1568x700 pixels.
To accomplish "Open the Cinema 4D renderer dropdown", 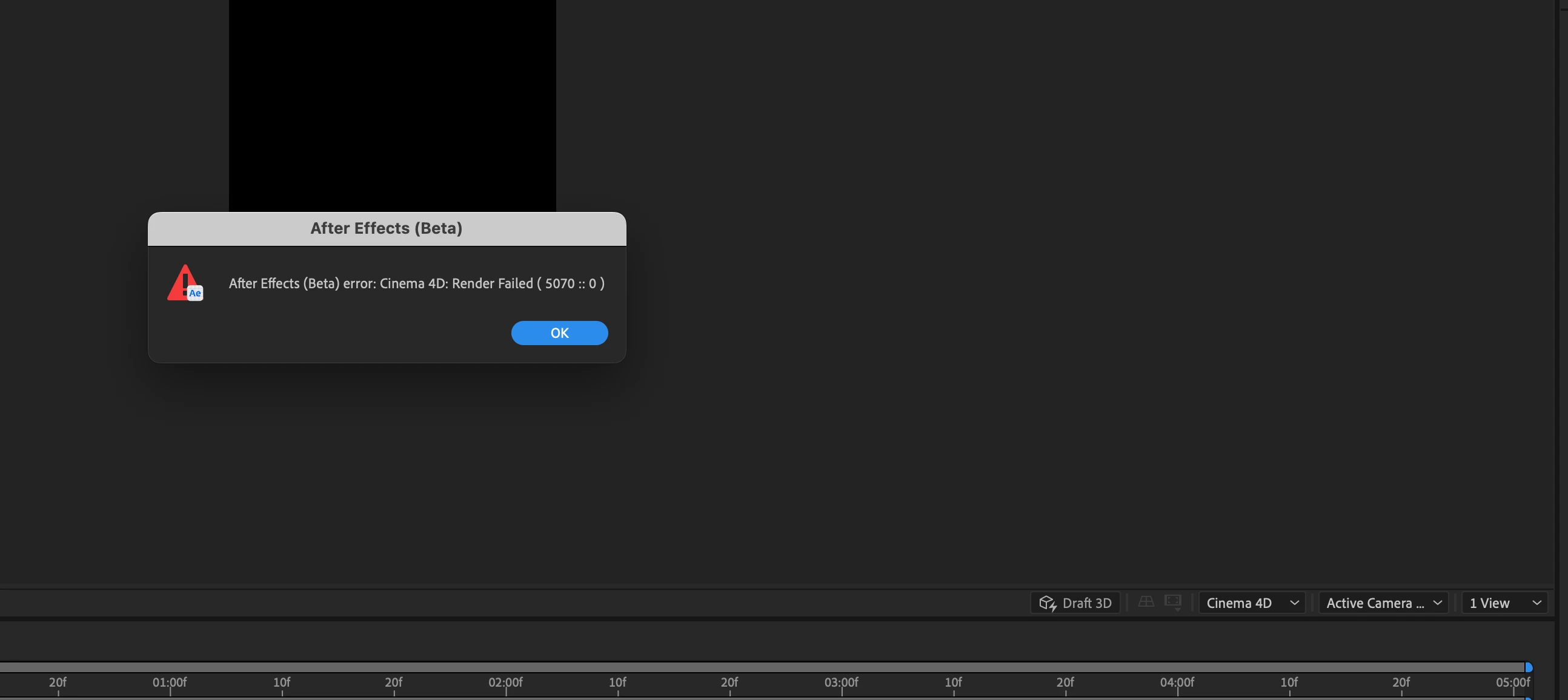I will (1252, 603).
